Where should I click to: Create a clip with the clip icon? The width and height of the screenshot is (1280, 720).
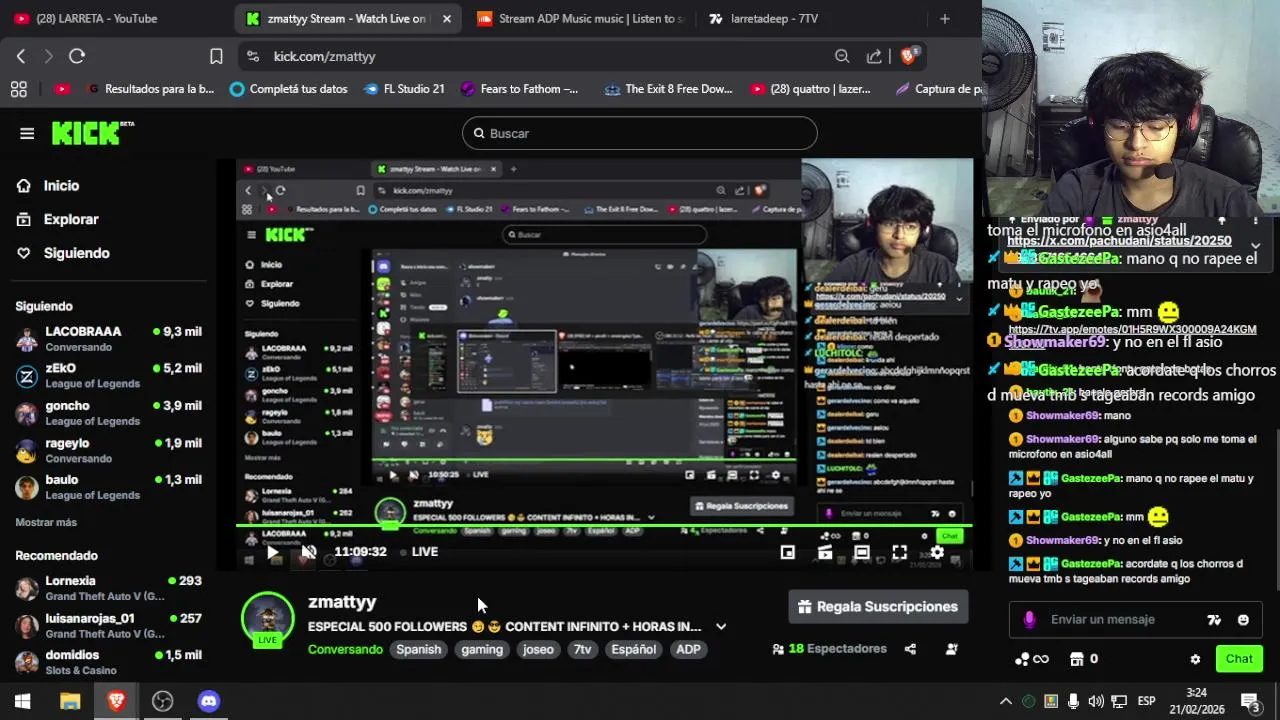coord(825,552)
